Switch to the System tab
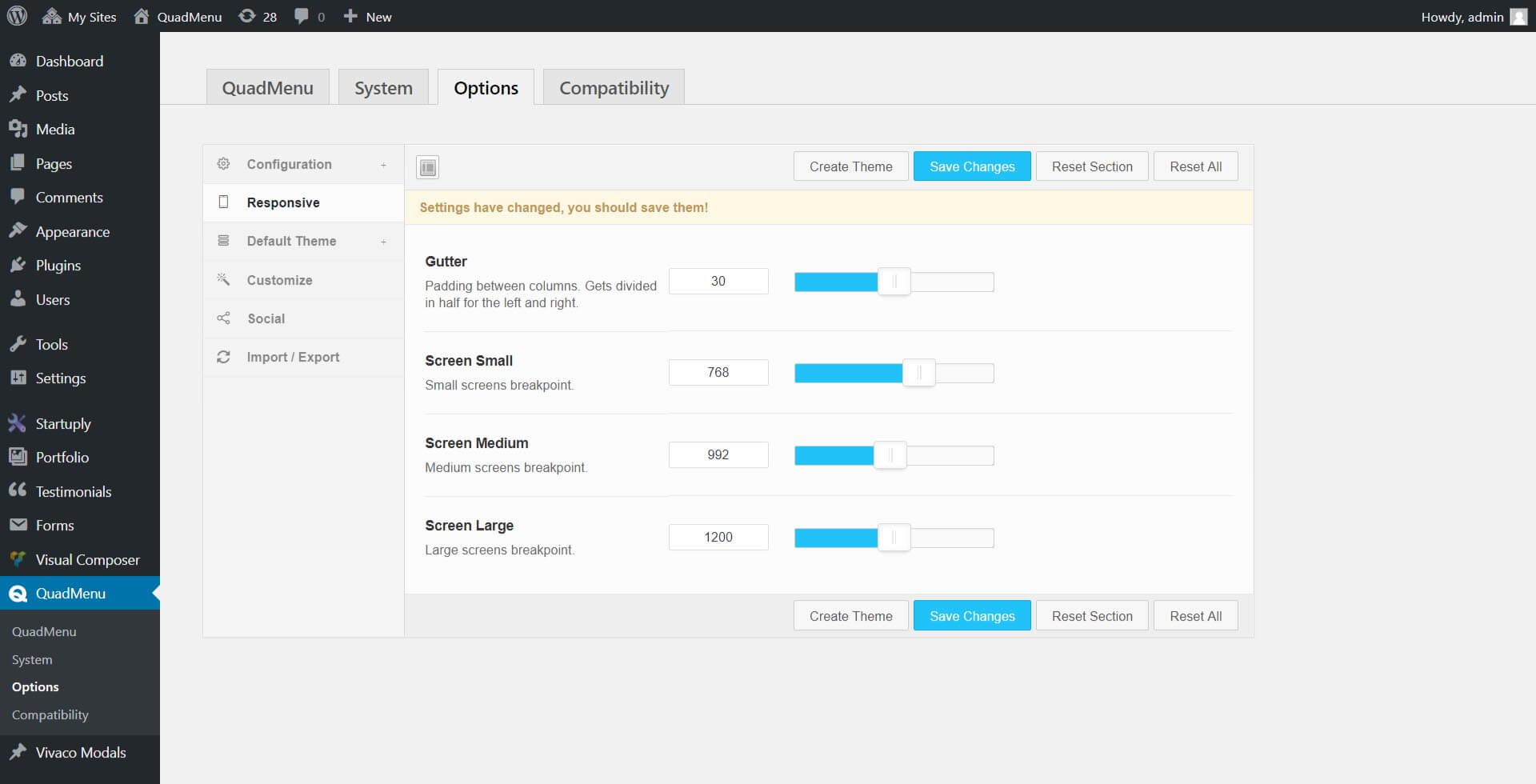Image resolution: width=1536 pixels, height=784 pixels. (x=383, y=87)
